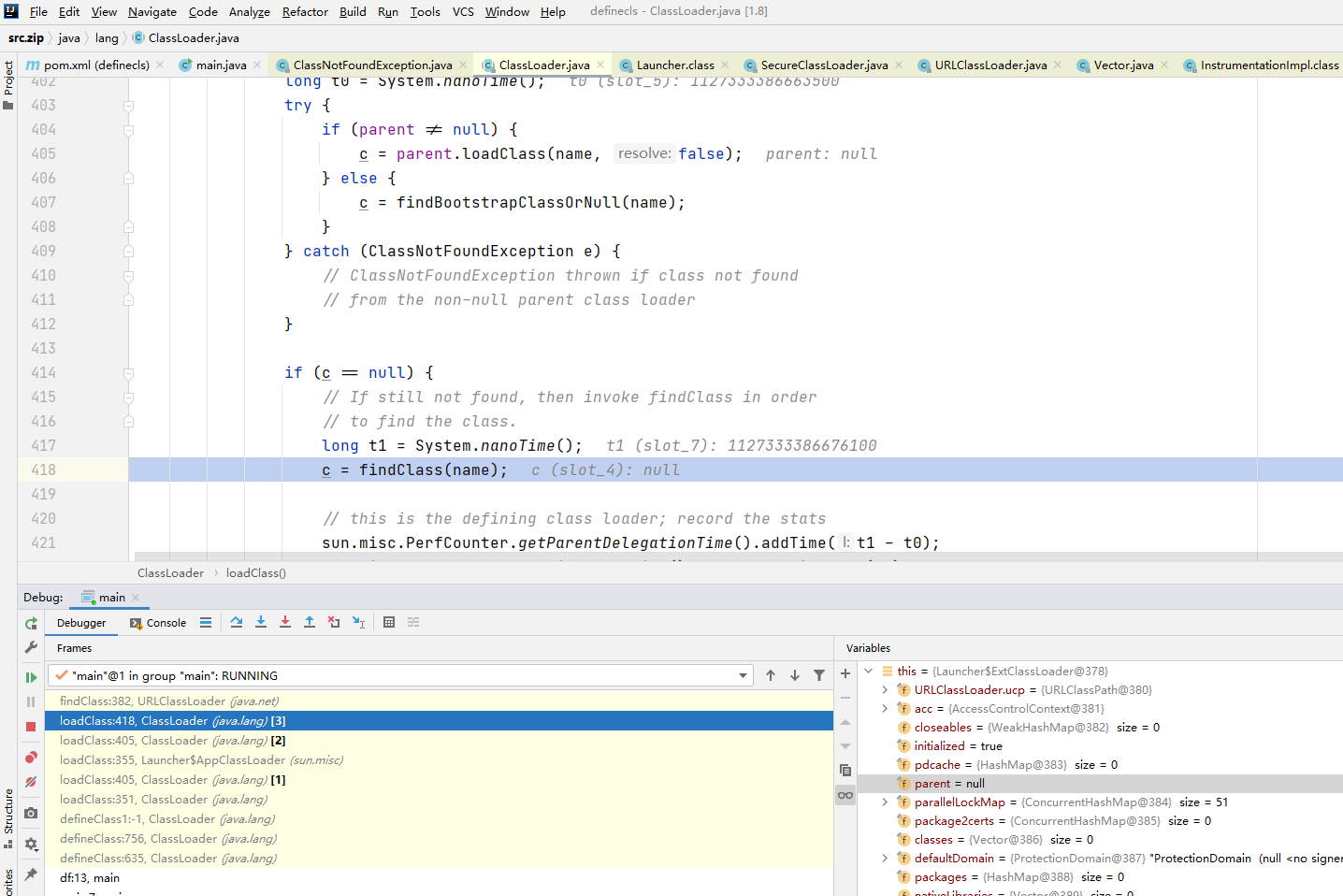Toggle fold marker at line 403

(129, 106)
